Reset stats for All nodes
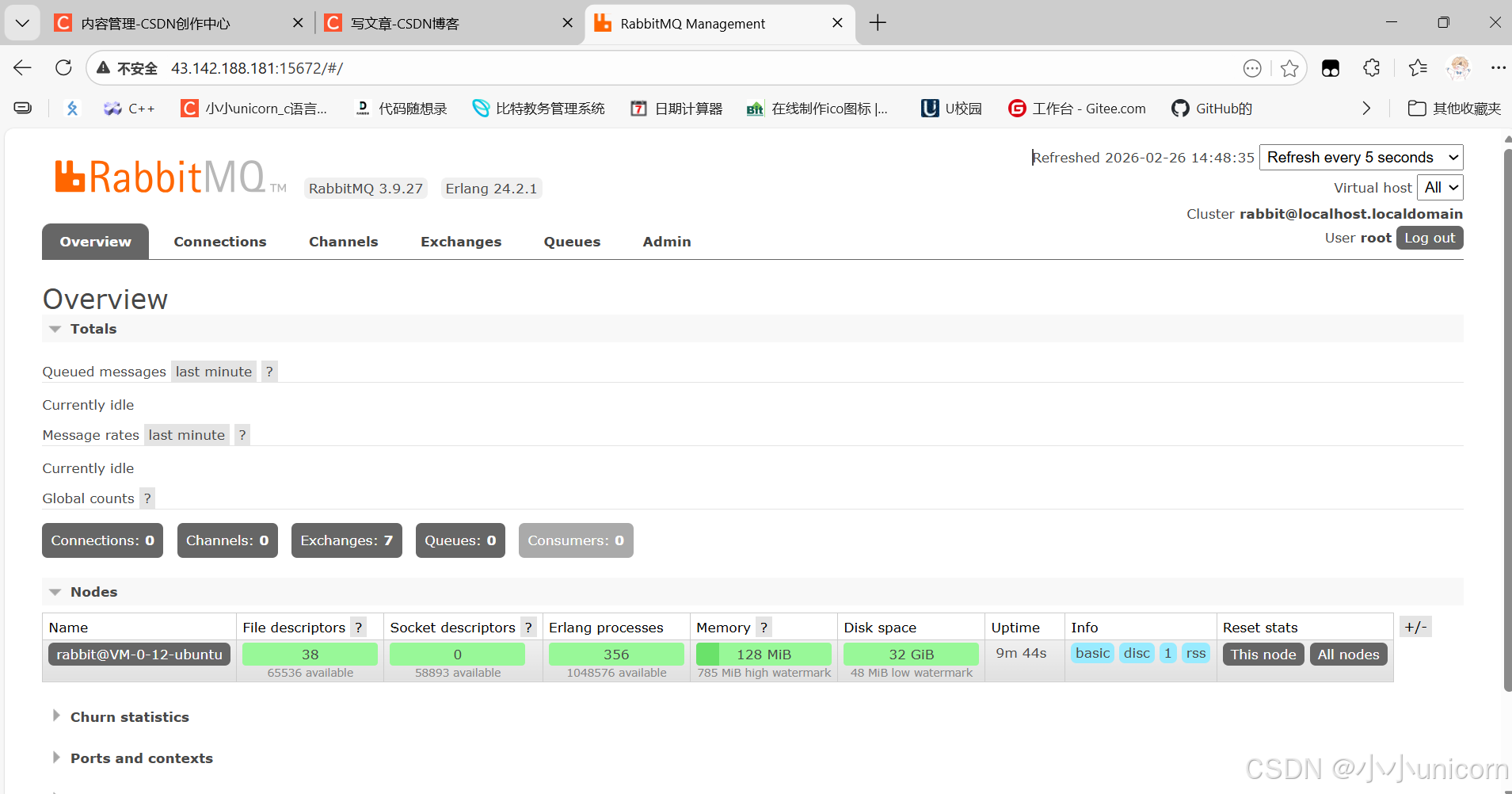 tap(1348, 654)
